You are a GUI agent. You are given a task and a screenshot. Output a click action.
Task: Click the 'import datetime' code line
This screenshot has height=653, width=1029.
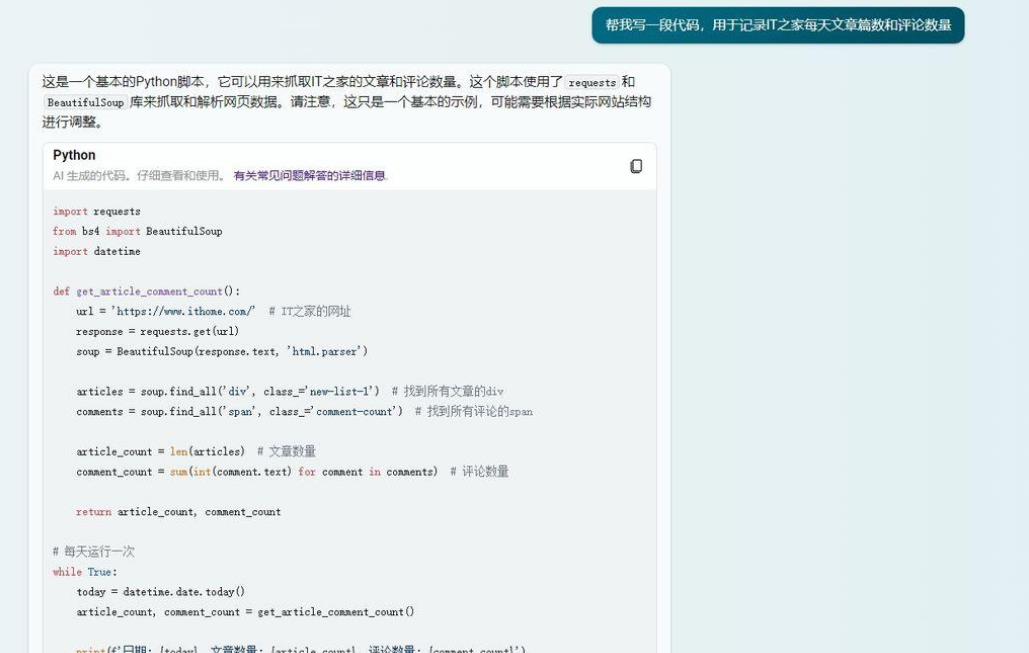pos(97,251)
